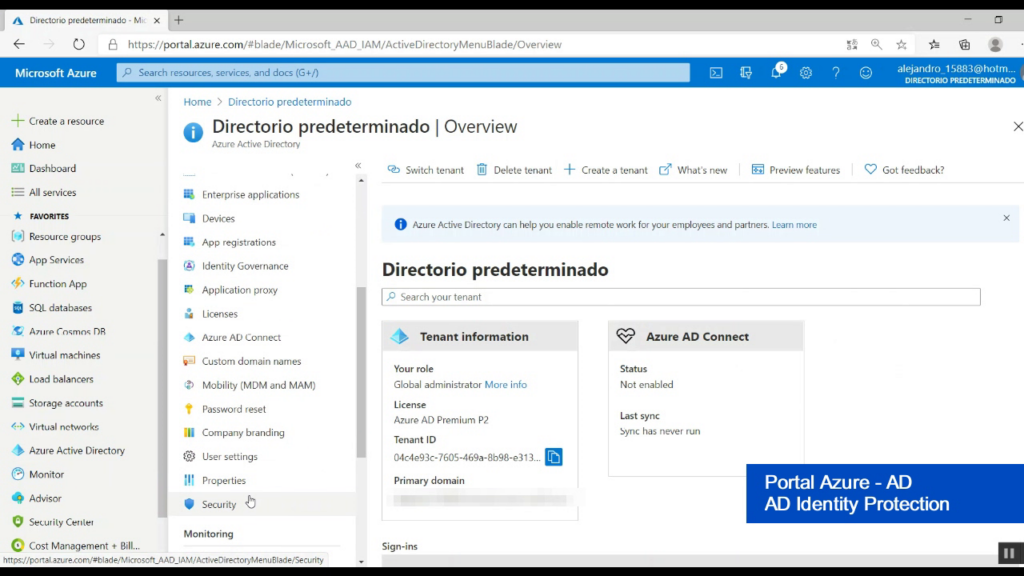Open browser profile avatar icon
Viewport: 1024px width, 576px height.
[x=995, y=44]
